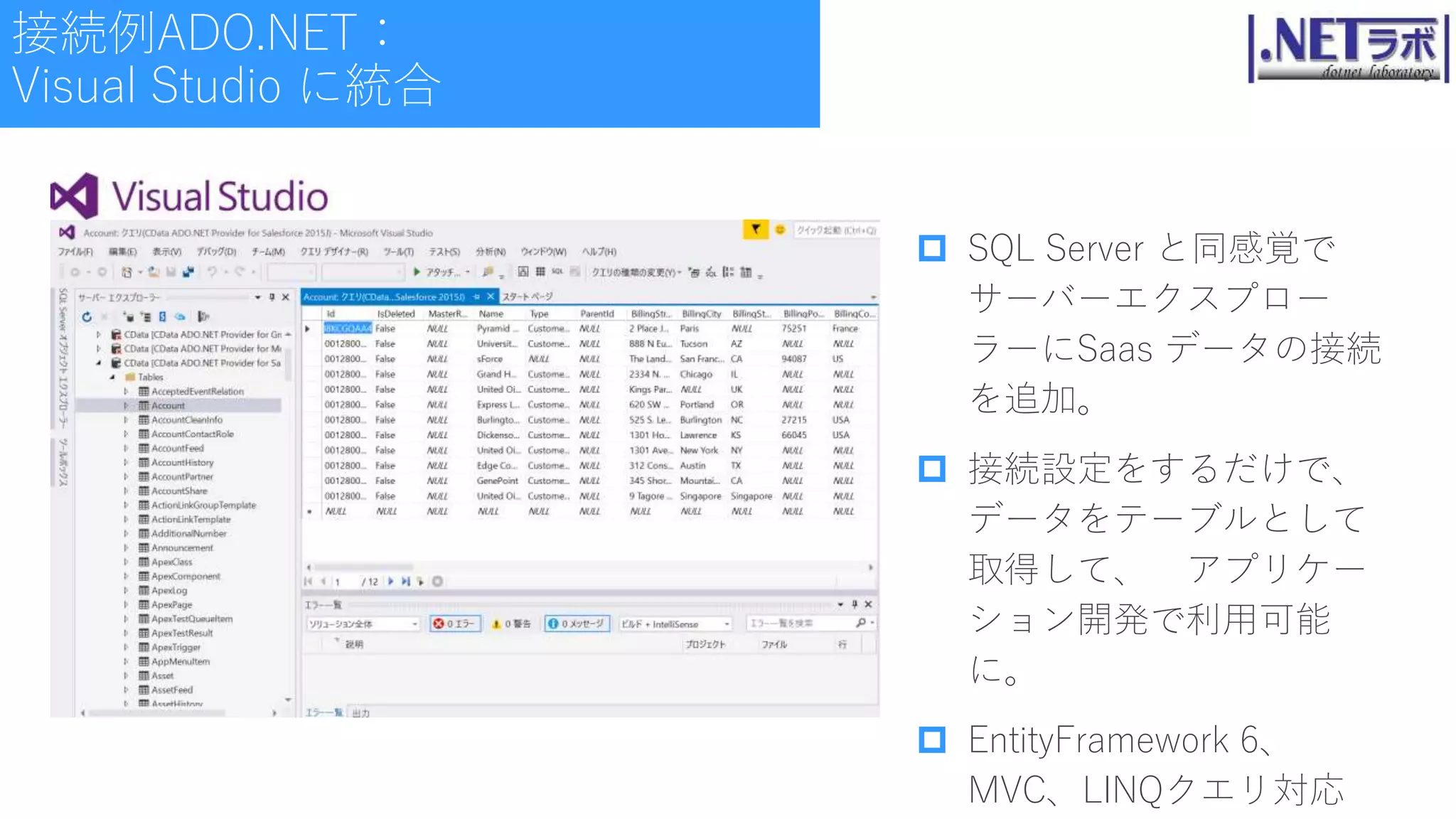
Task: Click the San Franc... city cell
Action: [x=702, y=359]
